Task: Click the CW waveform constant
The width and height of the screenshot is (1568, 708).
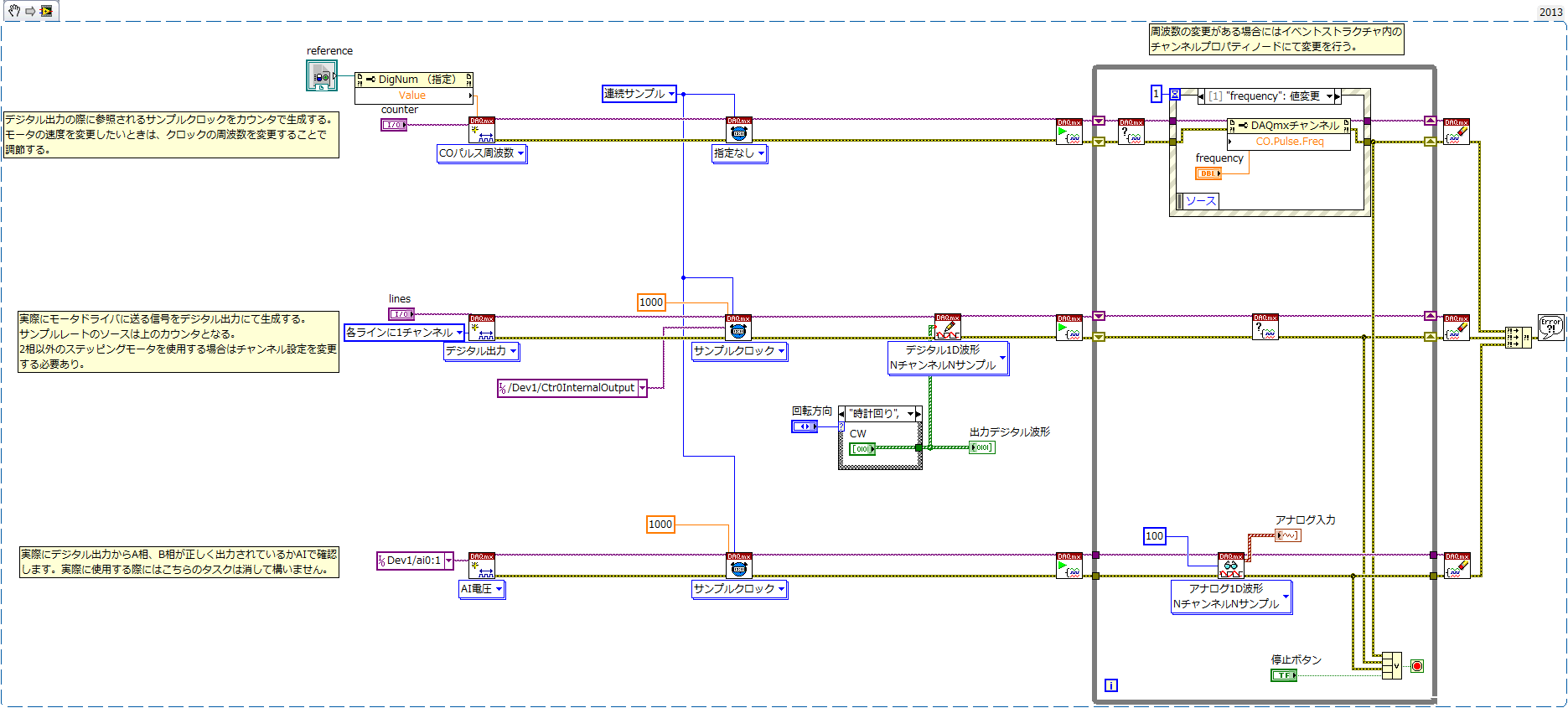Action: pos(862,449)
